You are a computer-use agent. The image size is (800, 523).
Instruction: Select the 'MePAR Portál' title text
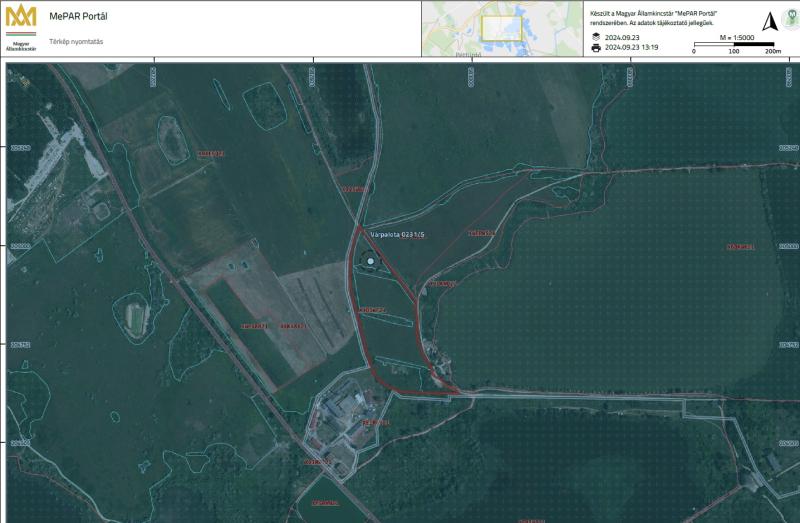(x=78, y=17)
